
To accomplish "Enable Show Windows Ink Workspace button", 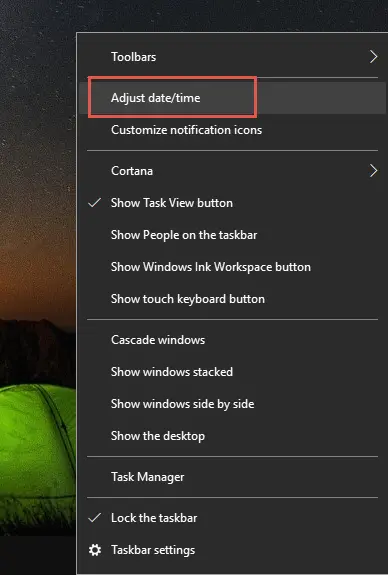I will coord(232,267).
